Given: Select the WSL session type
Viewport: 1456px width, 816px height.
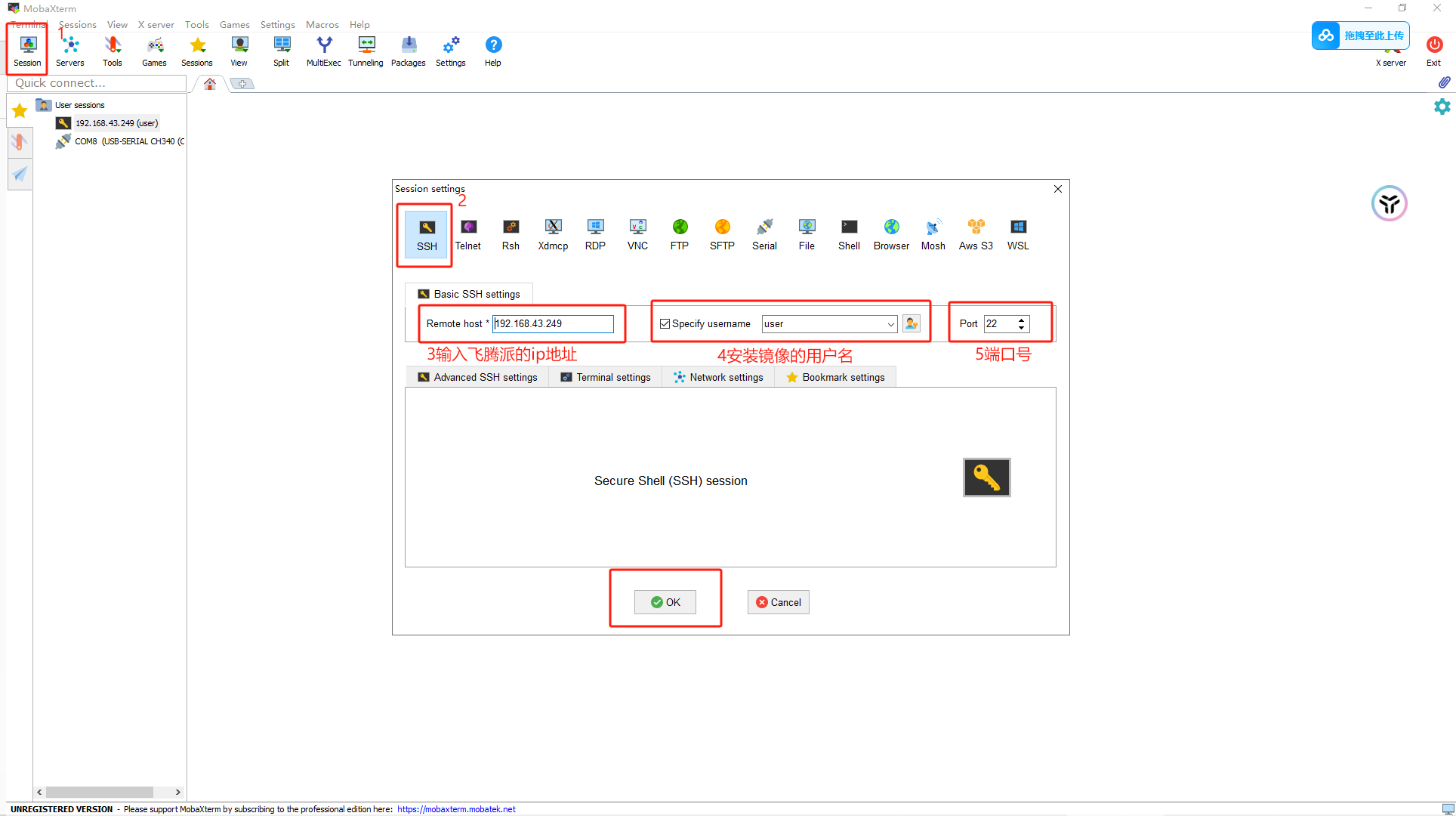Looking at the screenshot, I should click(1019, 235).
